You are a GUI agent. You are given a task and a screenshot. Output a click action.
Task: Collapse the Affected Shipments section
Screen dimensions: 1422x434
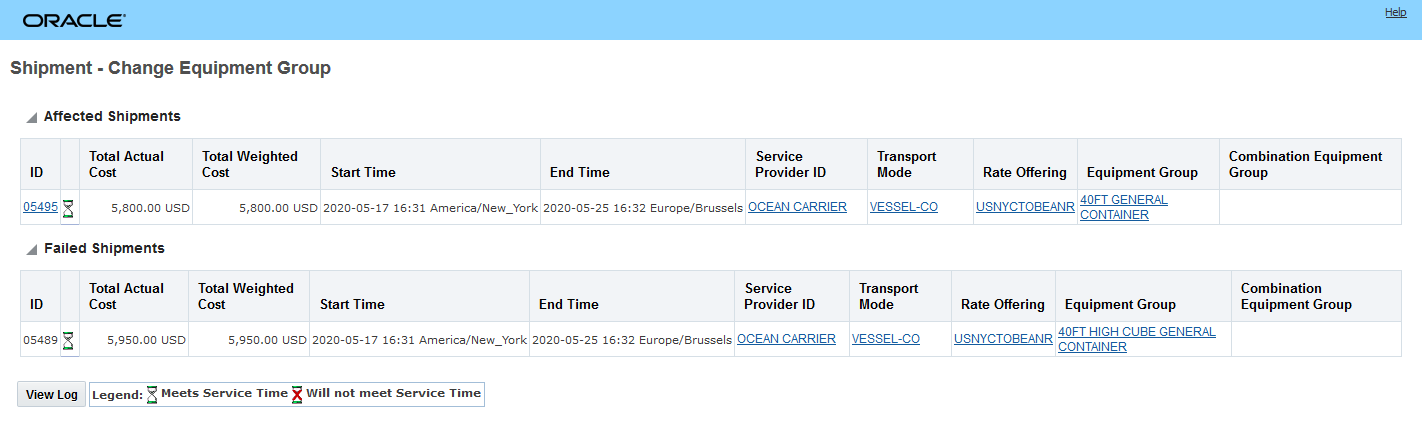tap(32, 117)
